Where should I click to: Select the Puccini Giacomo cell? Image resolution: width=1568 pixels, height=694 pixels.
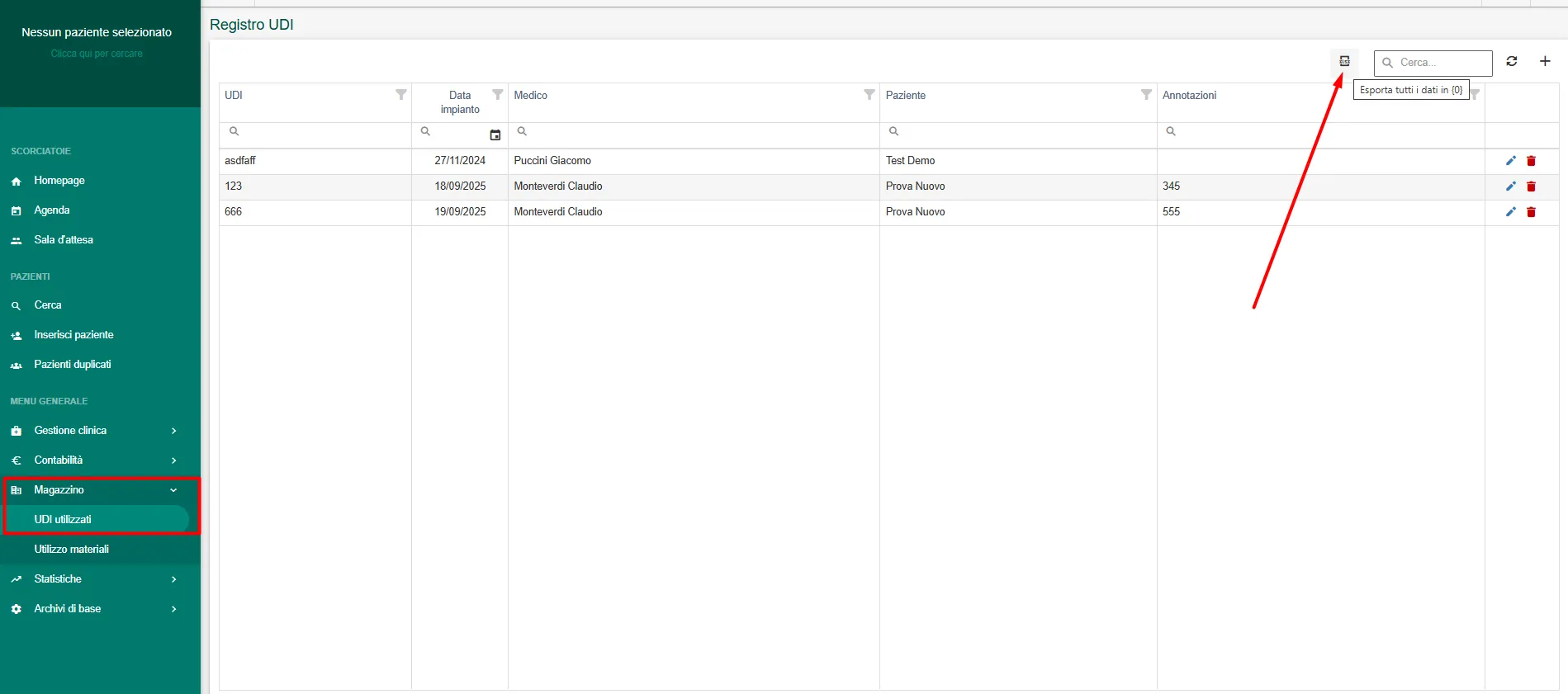pyautogui.click(x=694, y=161)
